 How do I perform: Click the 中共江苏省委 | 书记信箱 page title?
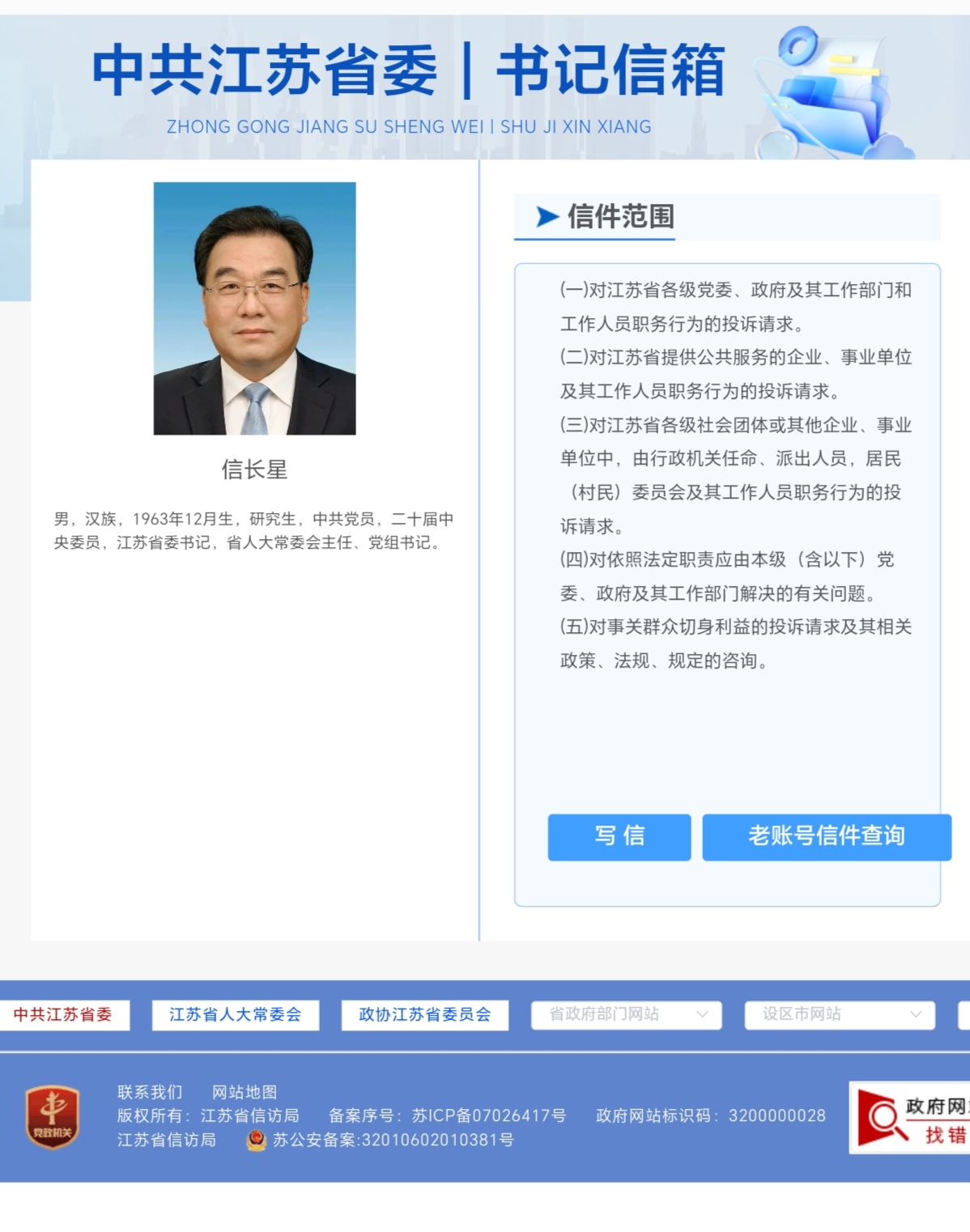point(409,70)
